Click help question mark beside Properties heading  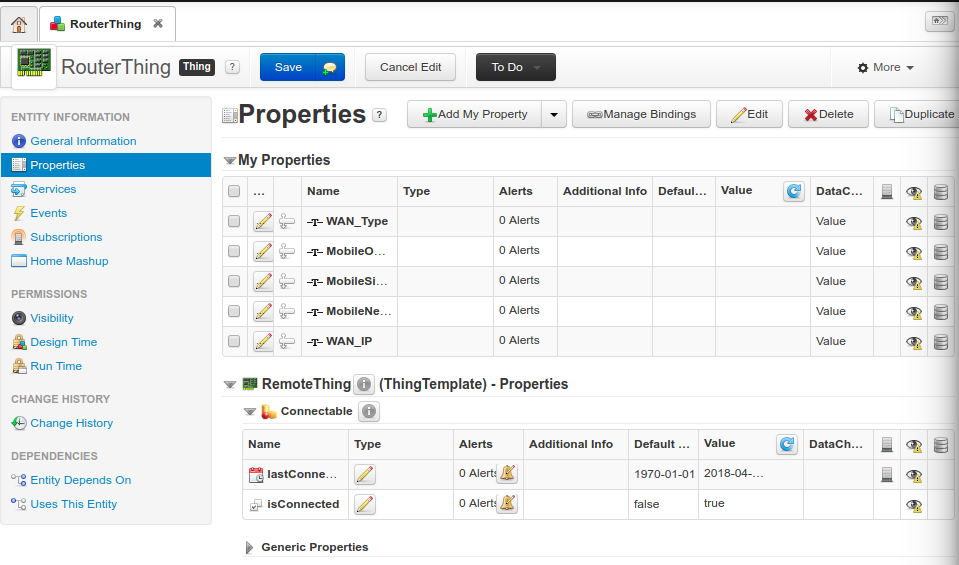[380, 115]
